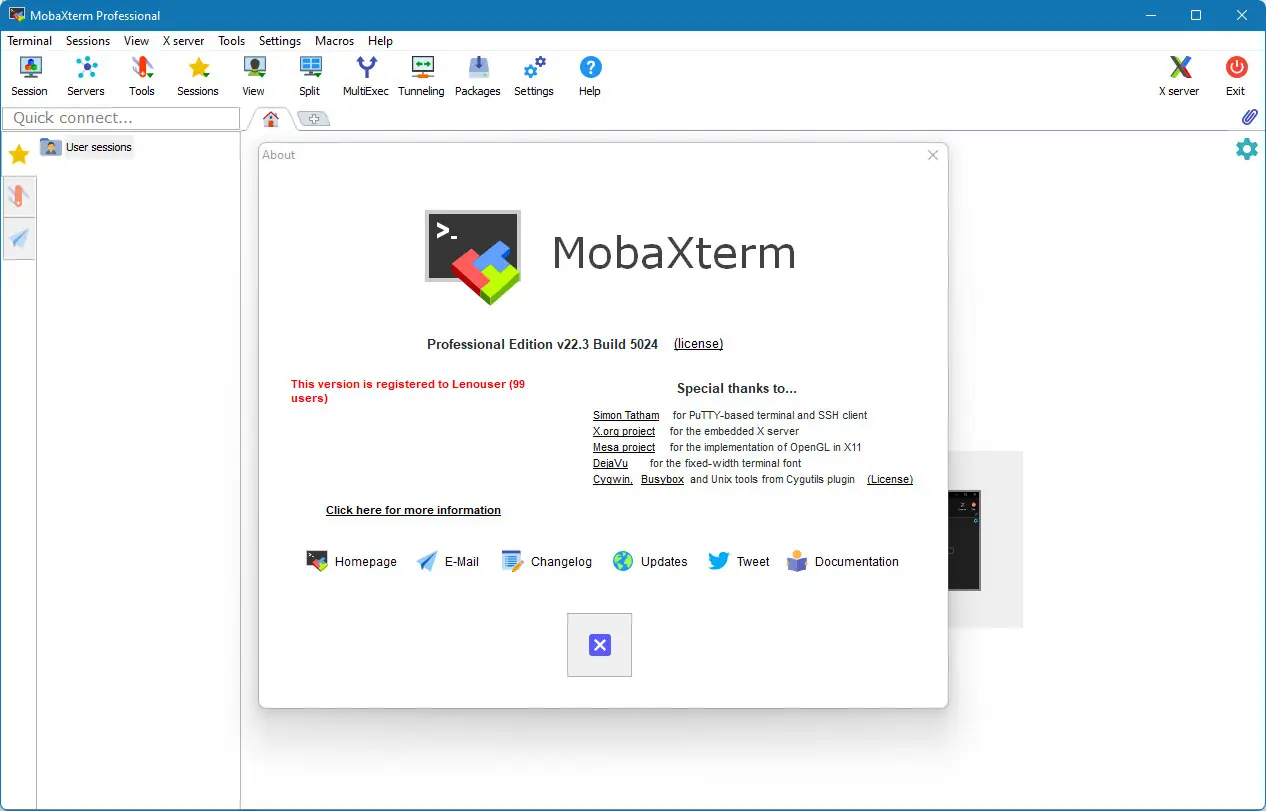Viewport: 1266px width, 811px height.
Task: Click the Split toolbar icon
Action: tap(310, 76)
